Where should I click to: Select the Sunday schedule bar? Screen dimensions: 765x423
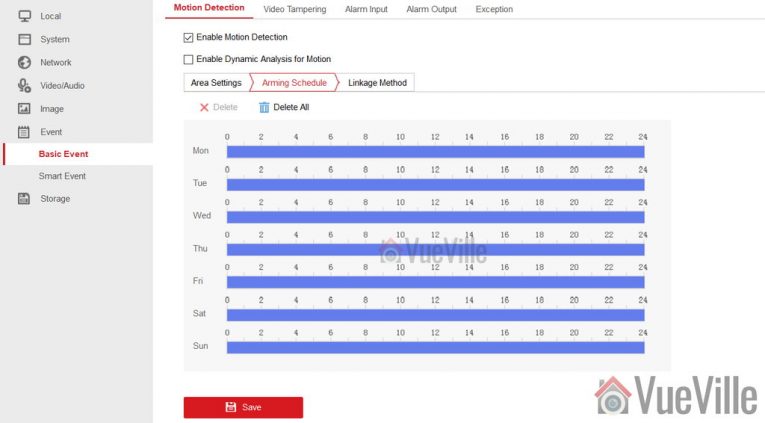tap(435, 347)
